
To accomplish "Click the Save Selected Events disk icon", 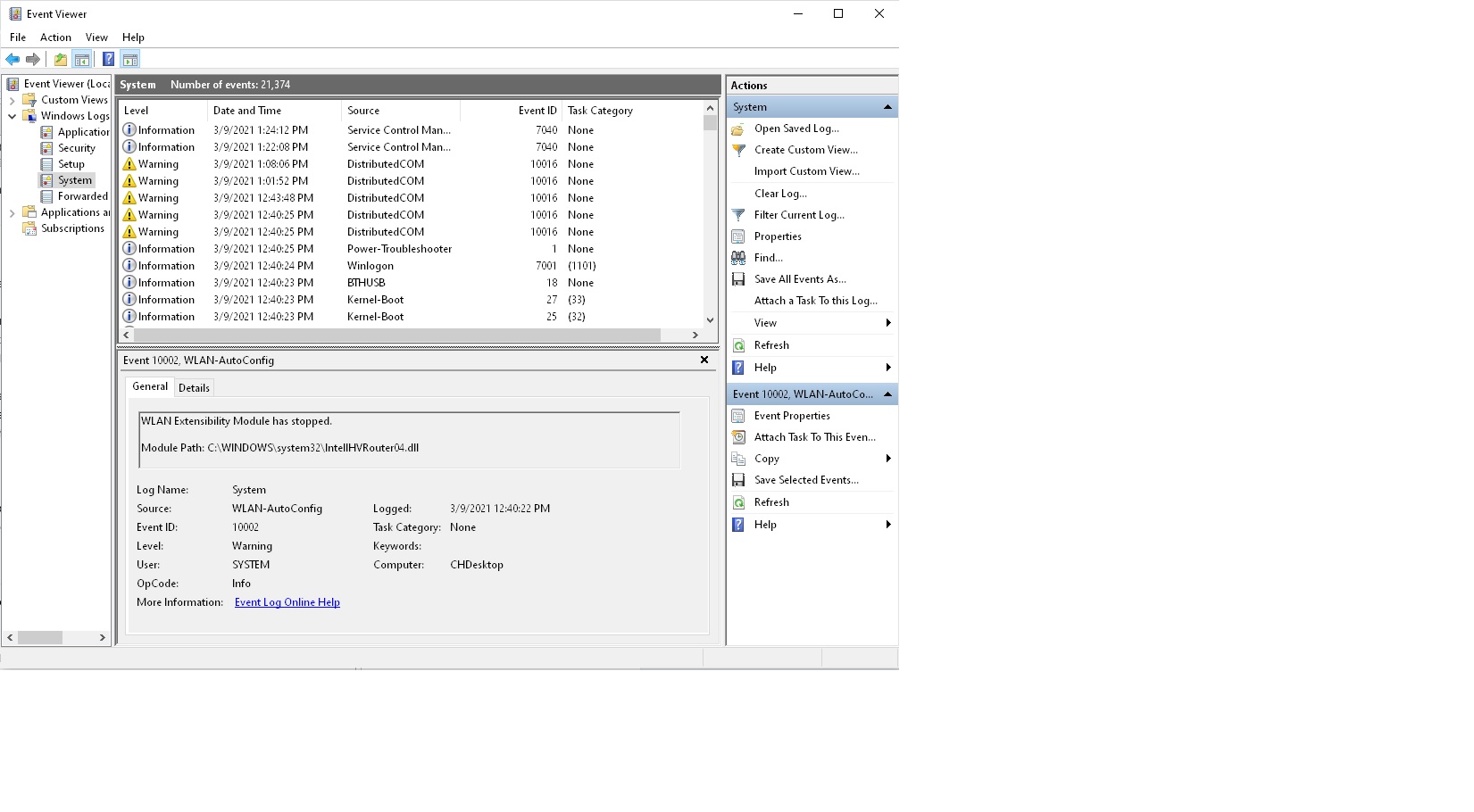I will (738, 480).
